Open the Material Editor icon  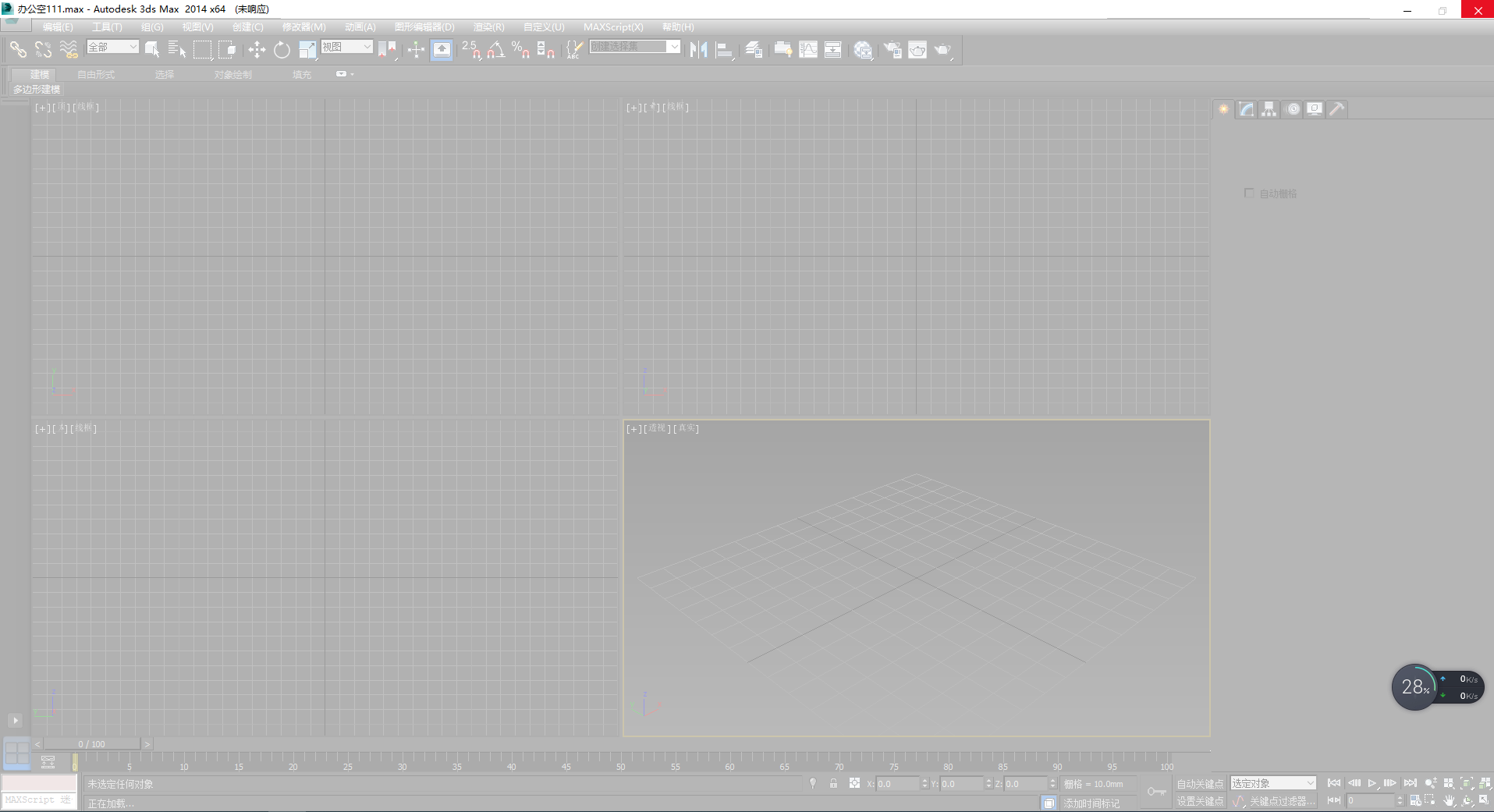(863, 50)
